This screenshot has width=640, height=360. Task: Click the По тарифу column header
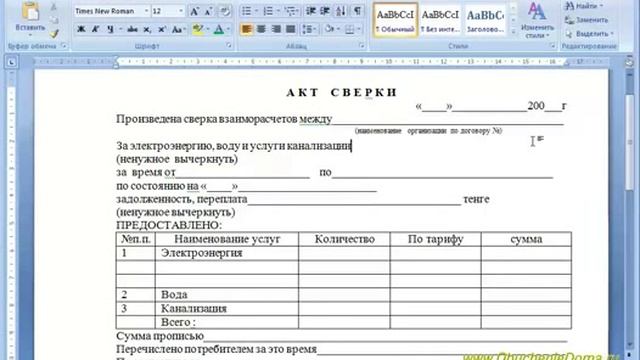(436, 239)
